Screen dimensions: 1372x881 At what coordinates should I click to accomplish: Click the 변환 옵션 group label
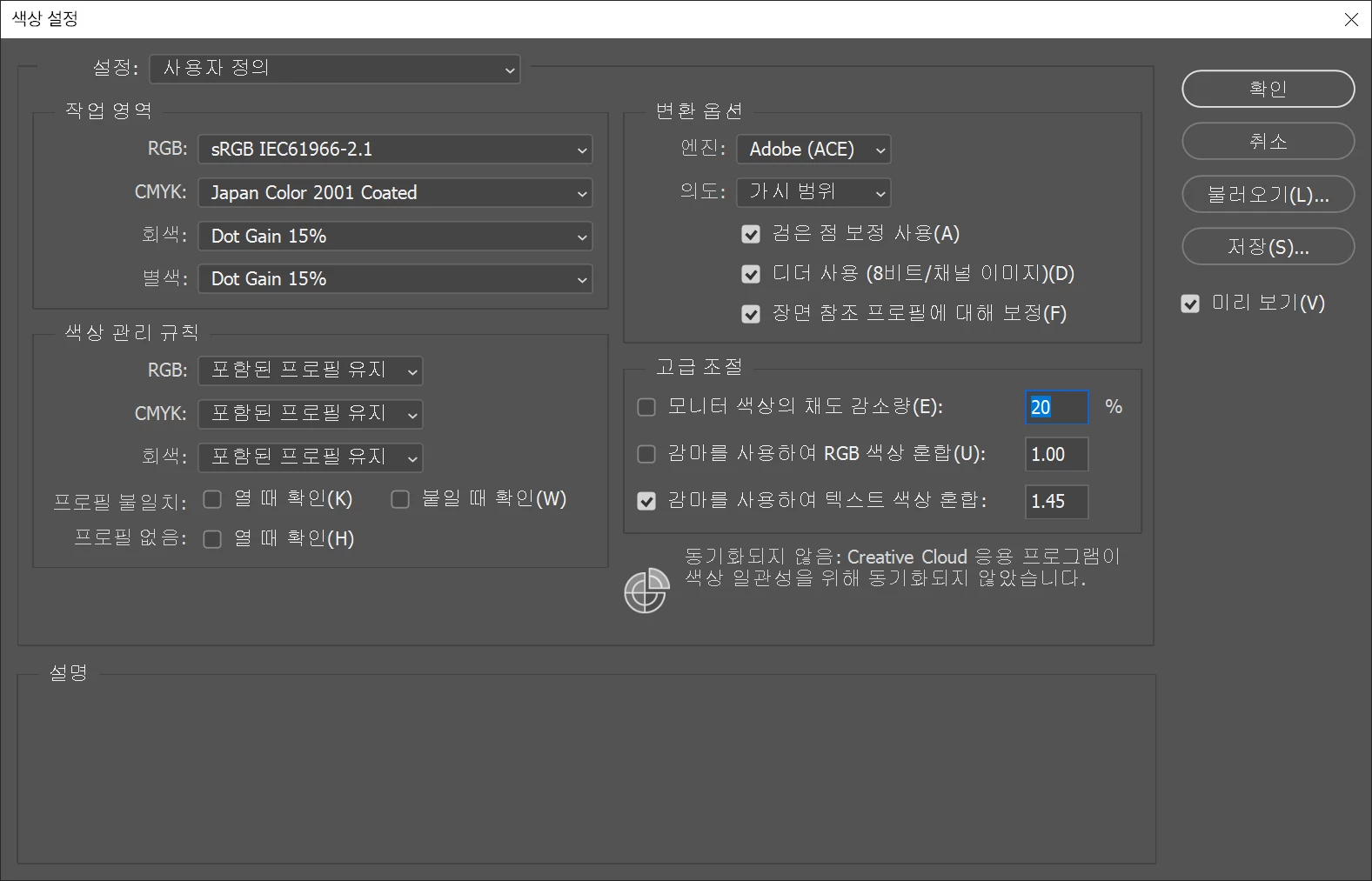click(x=699, y=110)
